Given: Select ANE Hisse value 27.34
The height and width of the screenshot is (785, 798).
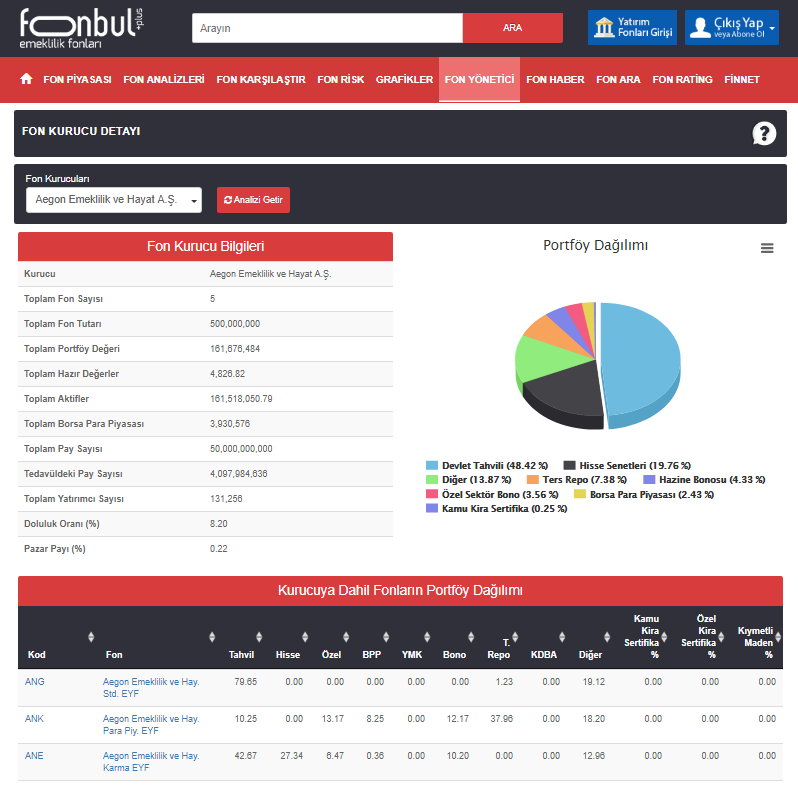Looking at the screenshot, I should (x=291, y=756).
